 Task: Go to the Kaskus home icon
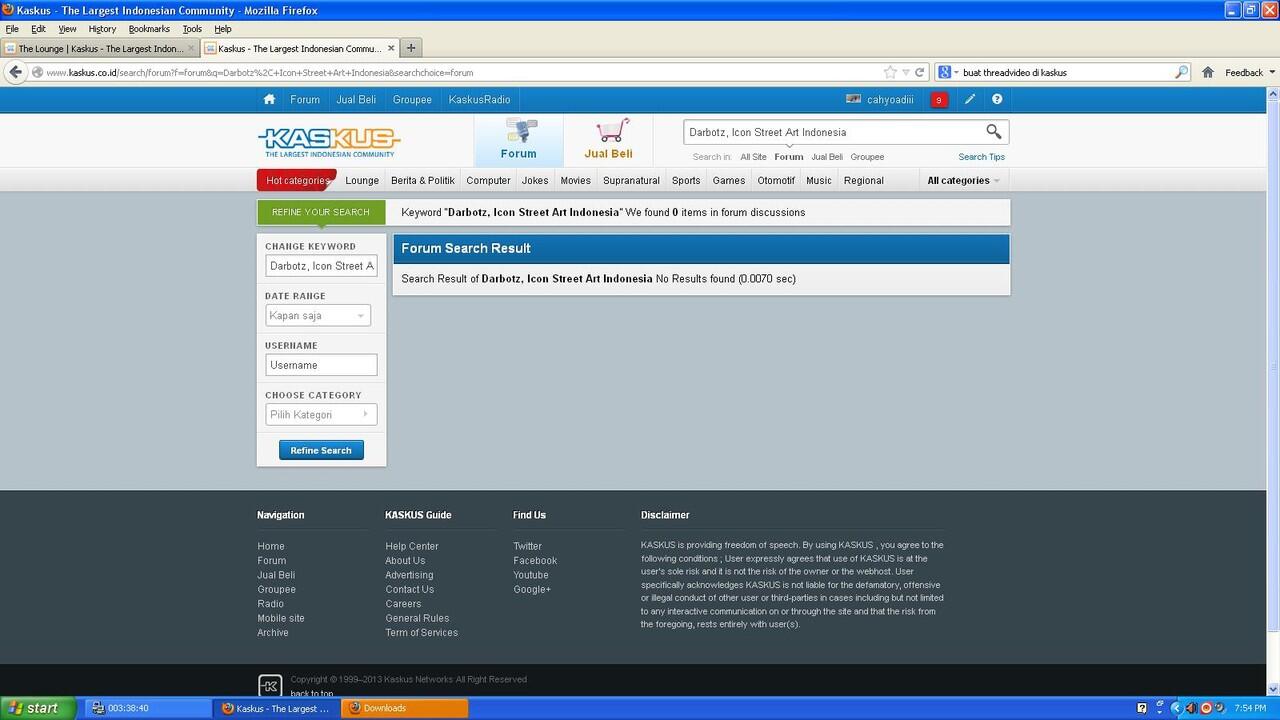coord(269,99)
